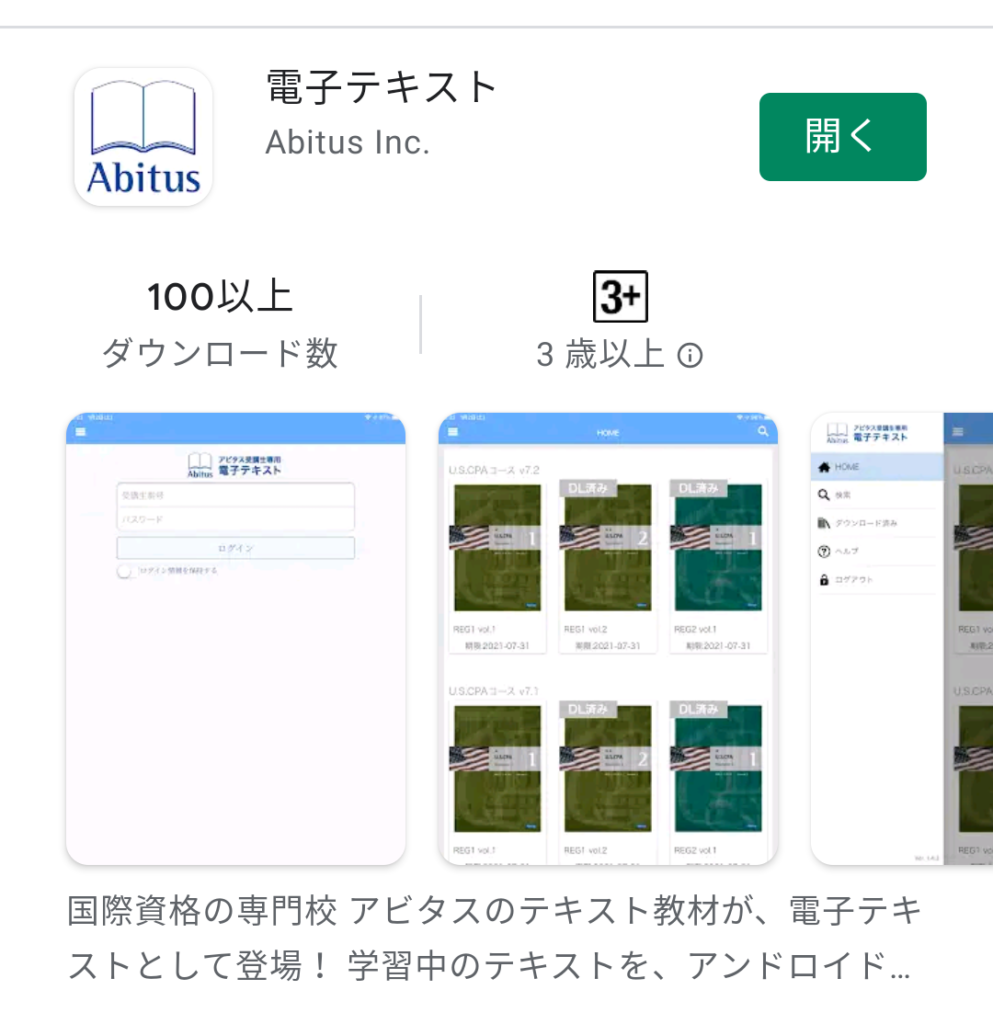Click the Abitus app icon
993x1024 pixels.
point(144,137)
